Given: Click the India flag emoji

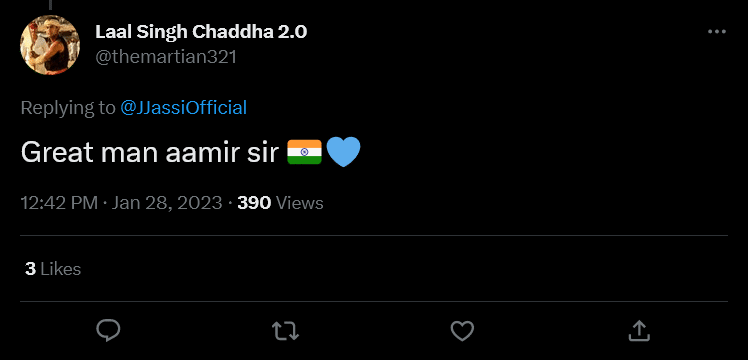Looking at the screenshot, I should tap(305, 152).
